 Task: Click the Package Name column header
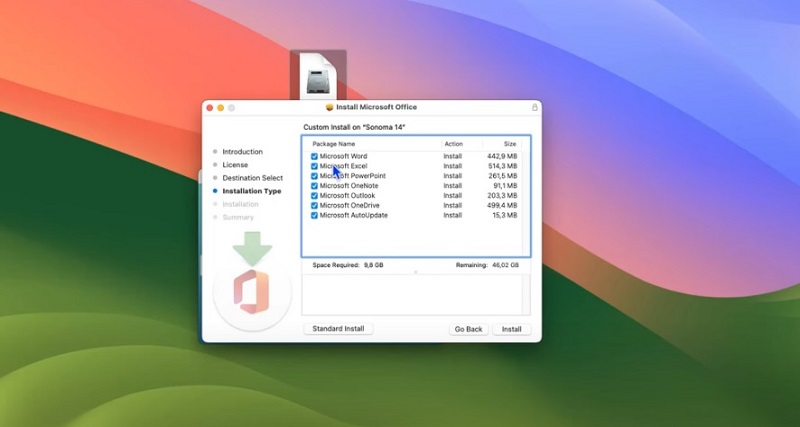[334, 144]
